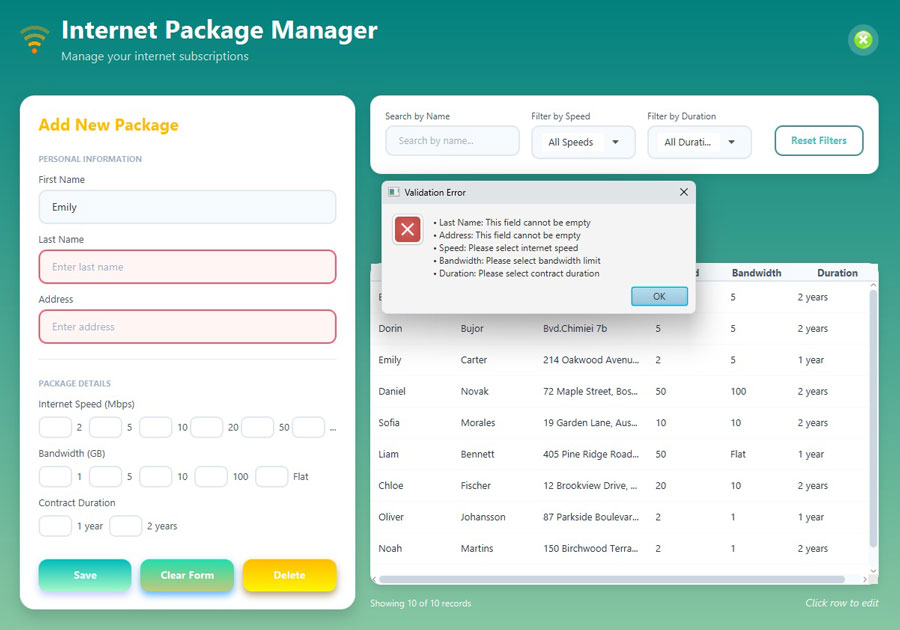Screen dimensions: 900x630
Task: Close the Validation Error dialog
Action: tap(684, 192)
